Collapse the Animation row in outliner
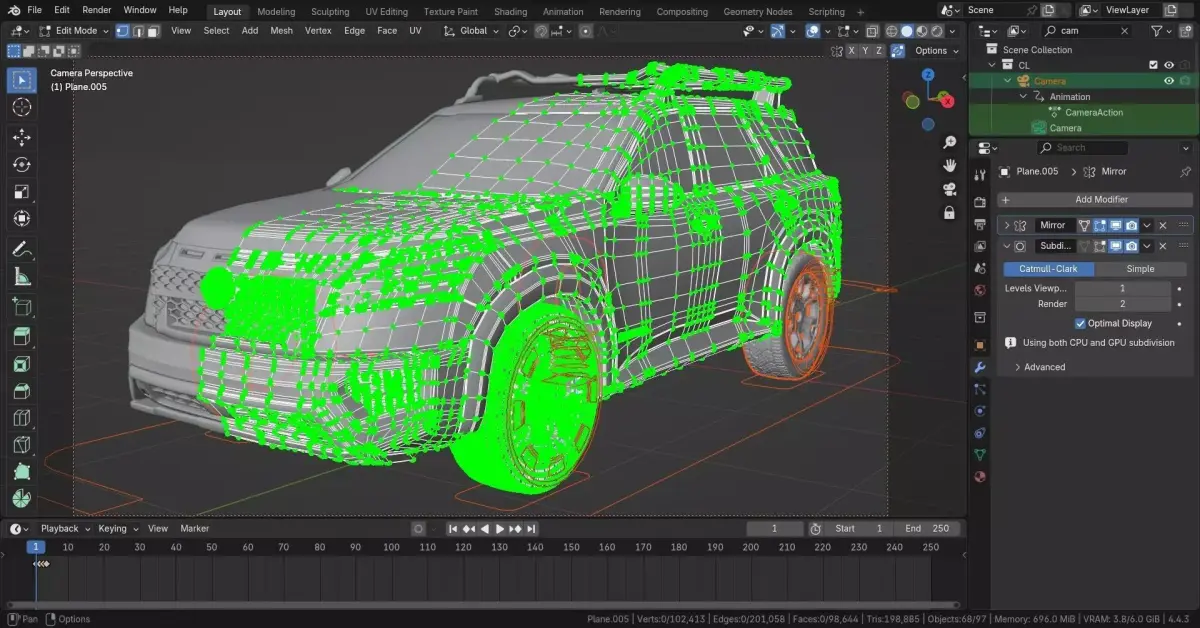This screenshot has width=1200, height=628. click(1023, 97)
